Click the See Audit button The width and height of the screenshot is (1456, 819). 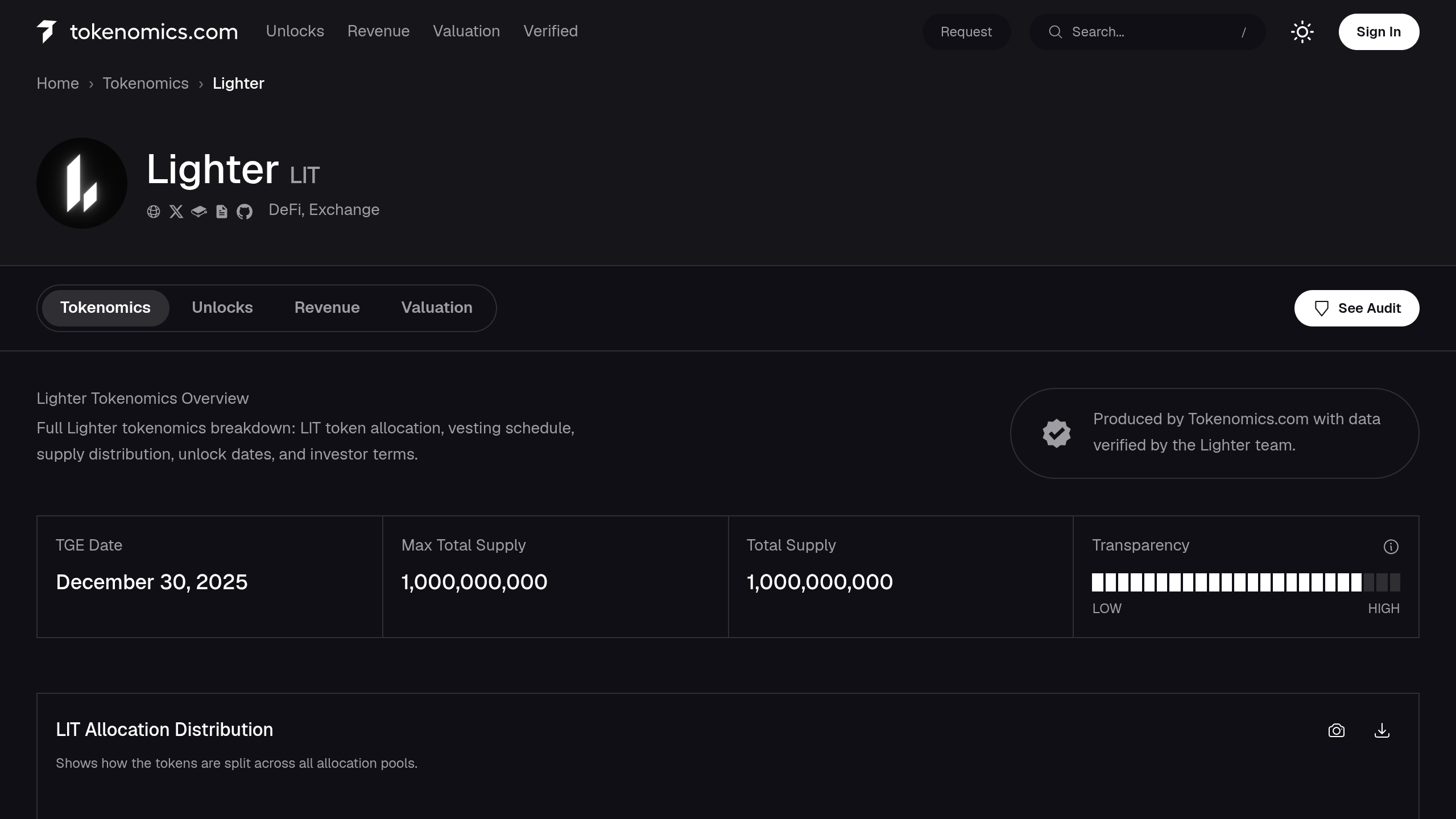[x=1356, y=308]
